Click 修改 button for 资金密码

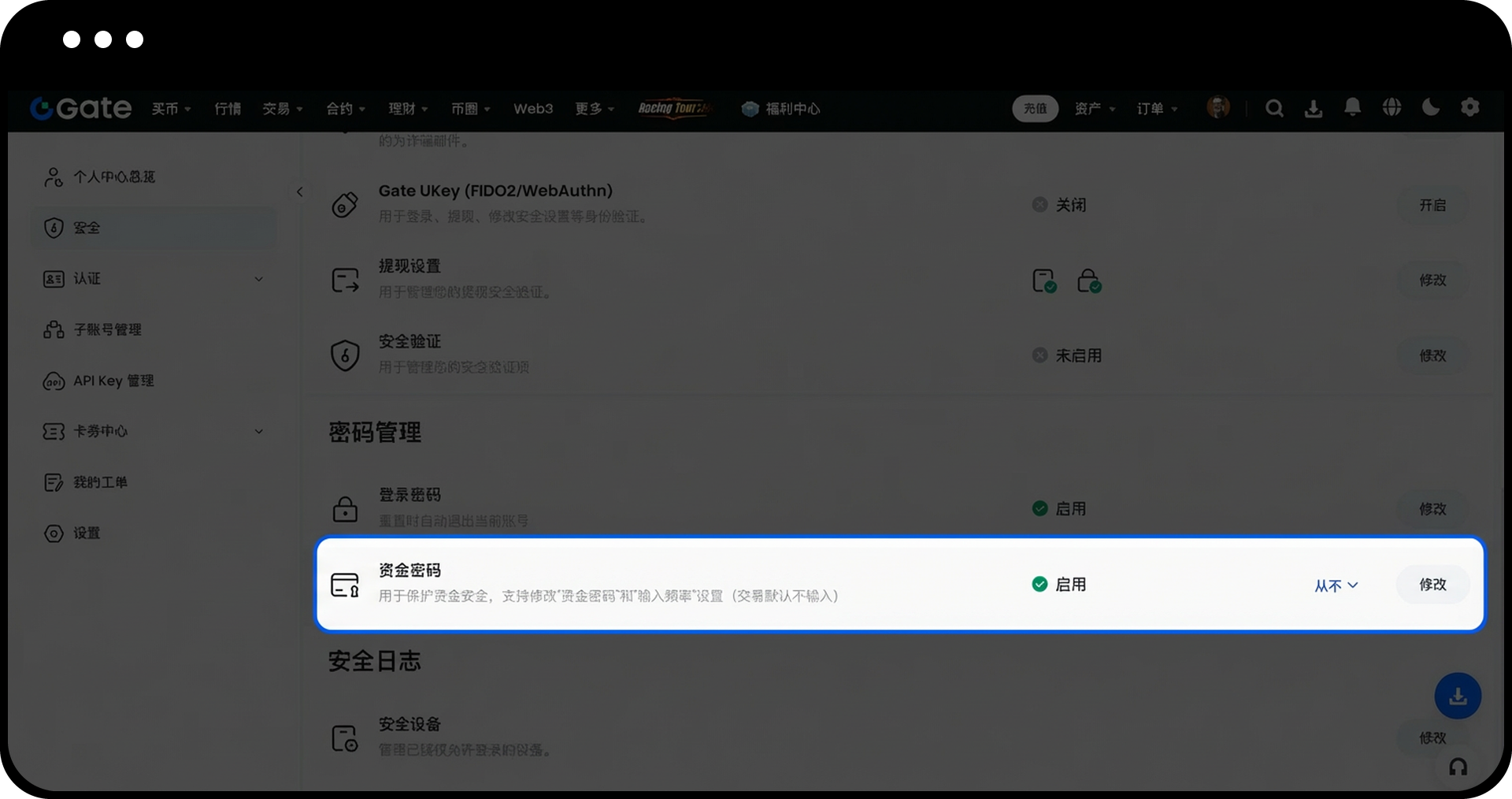tap(1432, 585)
